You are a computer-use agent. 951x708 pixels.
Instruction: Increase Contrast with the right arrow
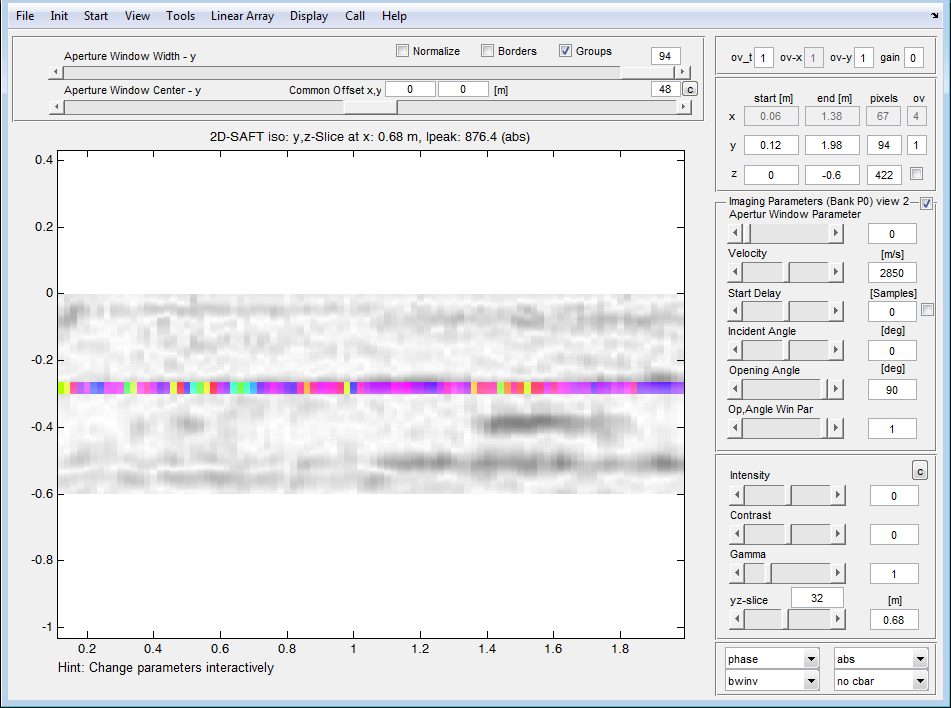pyautogui.click(x=838, y=534)
